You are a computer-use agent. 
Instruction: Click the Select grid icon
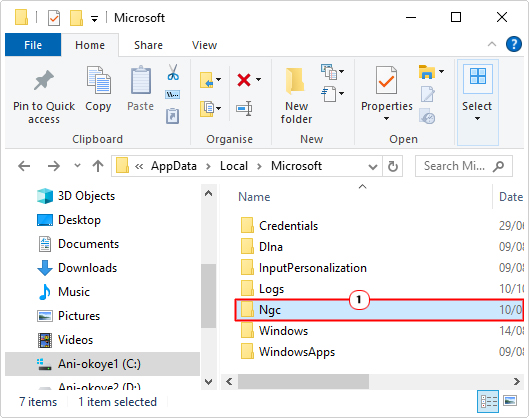(x=478, y=76)
